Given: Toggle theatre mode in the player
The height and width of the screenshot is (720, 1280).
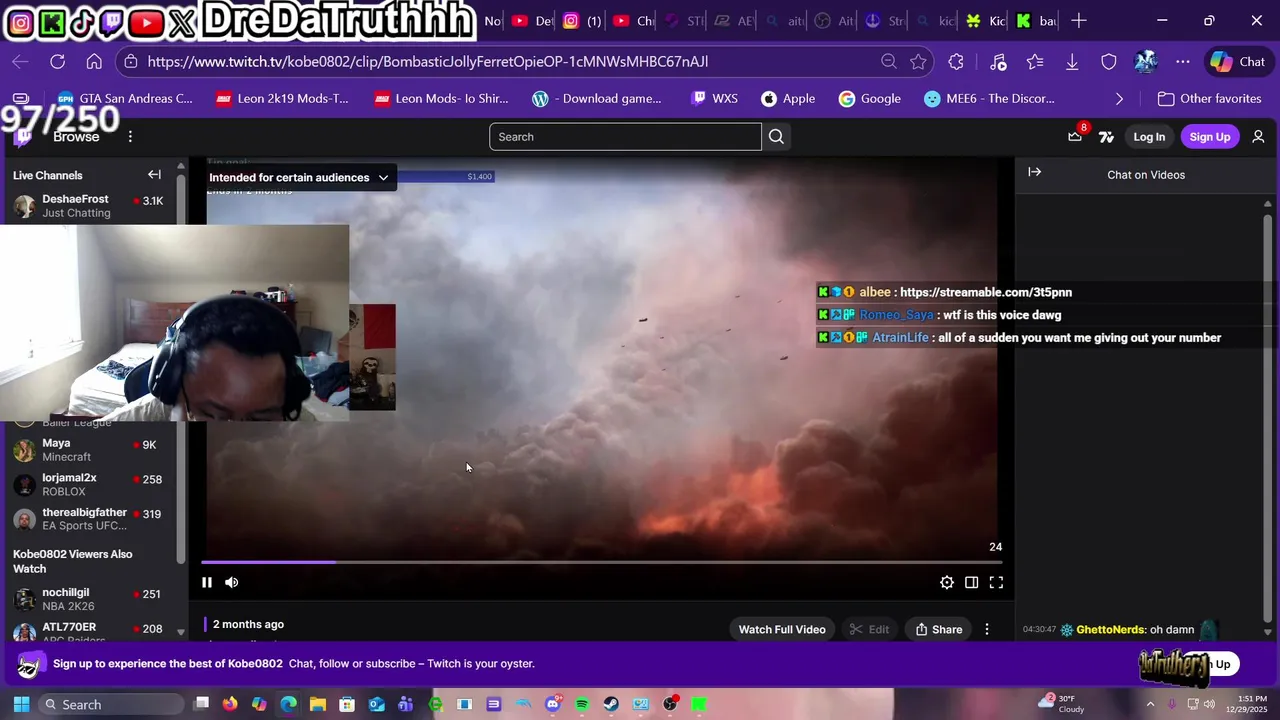Looking at the screenshot, I should [x=971, y=582].
